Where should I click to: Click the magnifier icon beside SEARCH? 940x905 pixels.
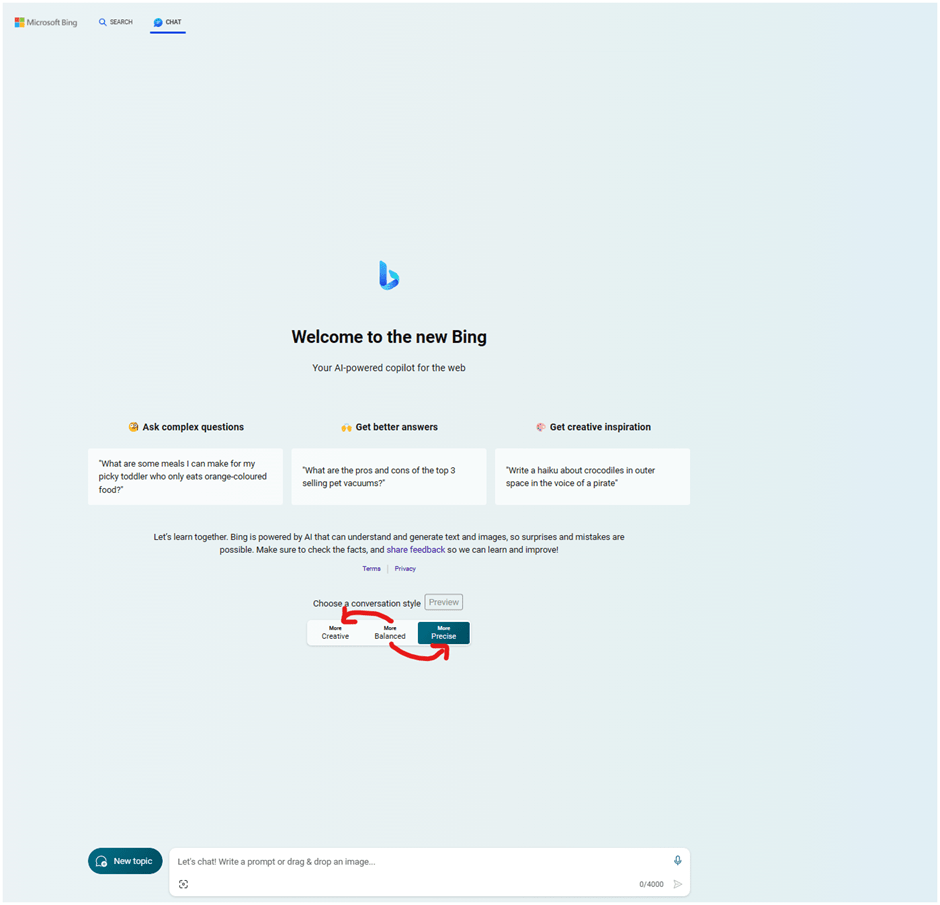point(103,22)
